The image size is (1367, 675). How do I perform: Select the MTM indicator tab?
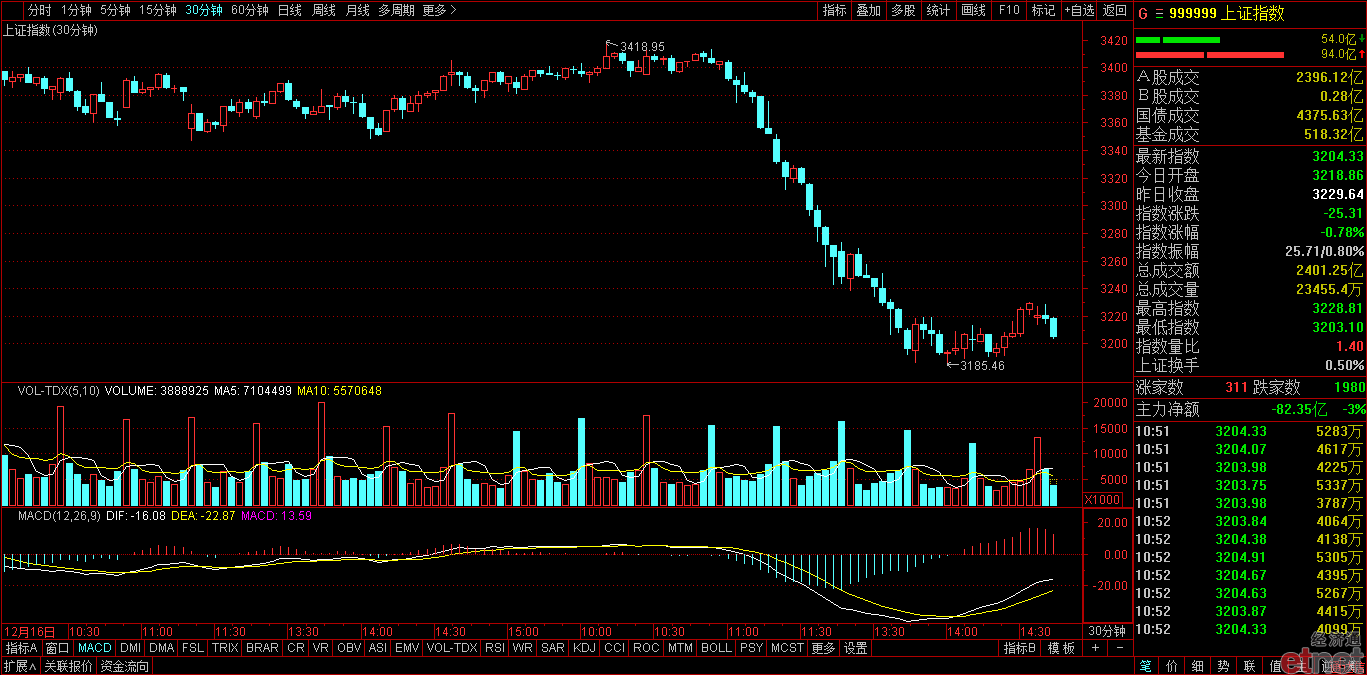pyautogui.click(x=680, y=648)
